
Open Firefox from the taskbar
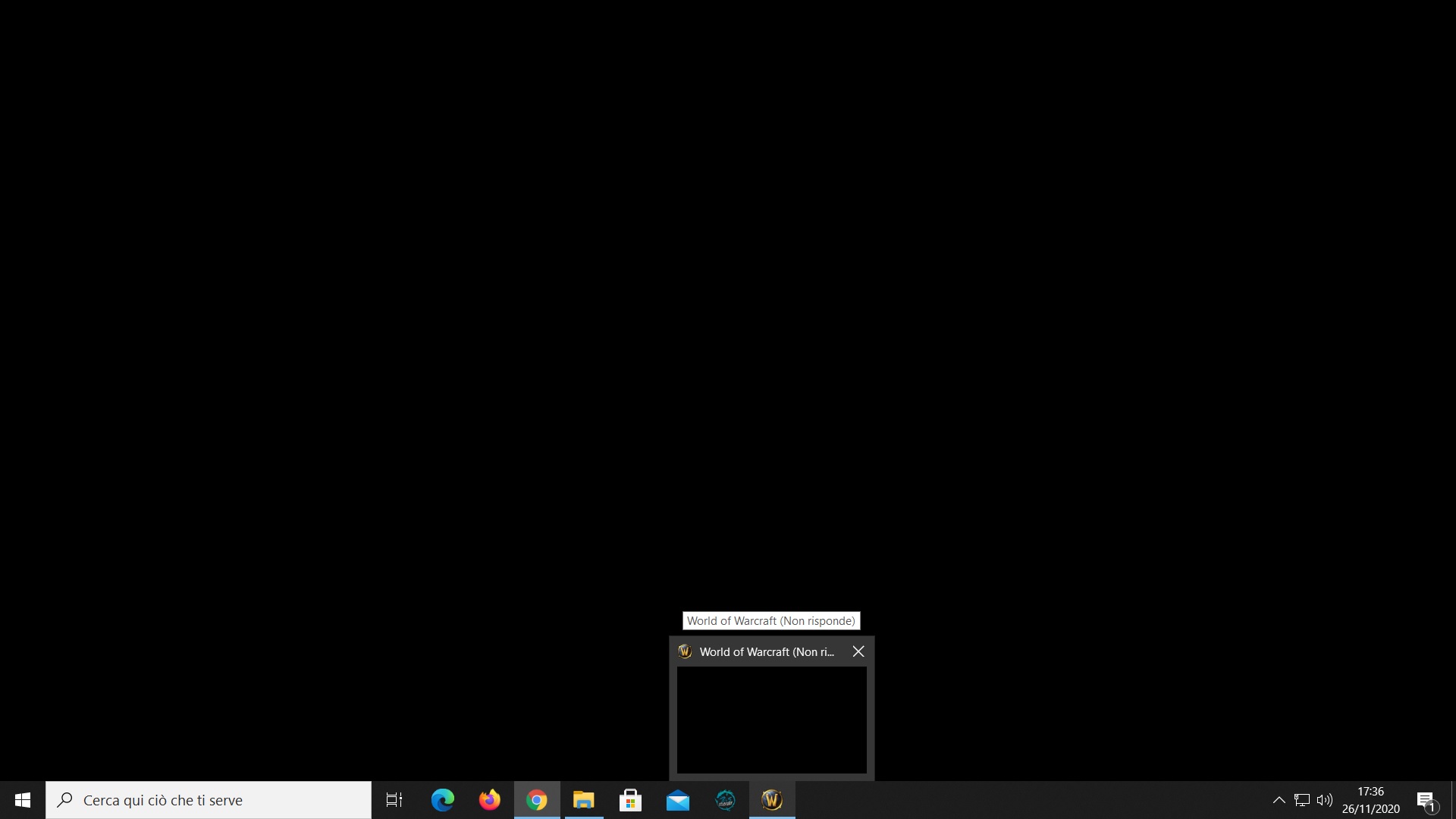[x=490, y=800]
